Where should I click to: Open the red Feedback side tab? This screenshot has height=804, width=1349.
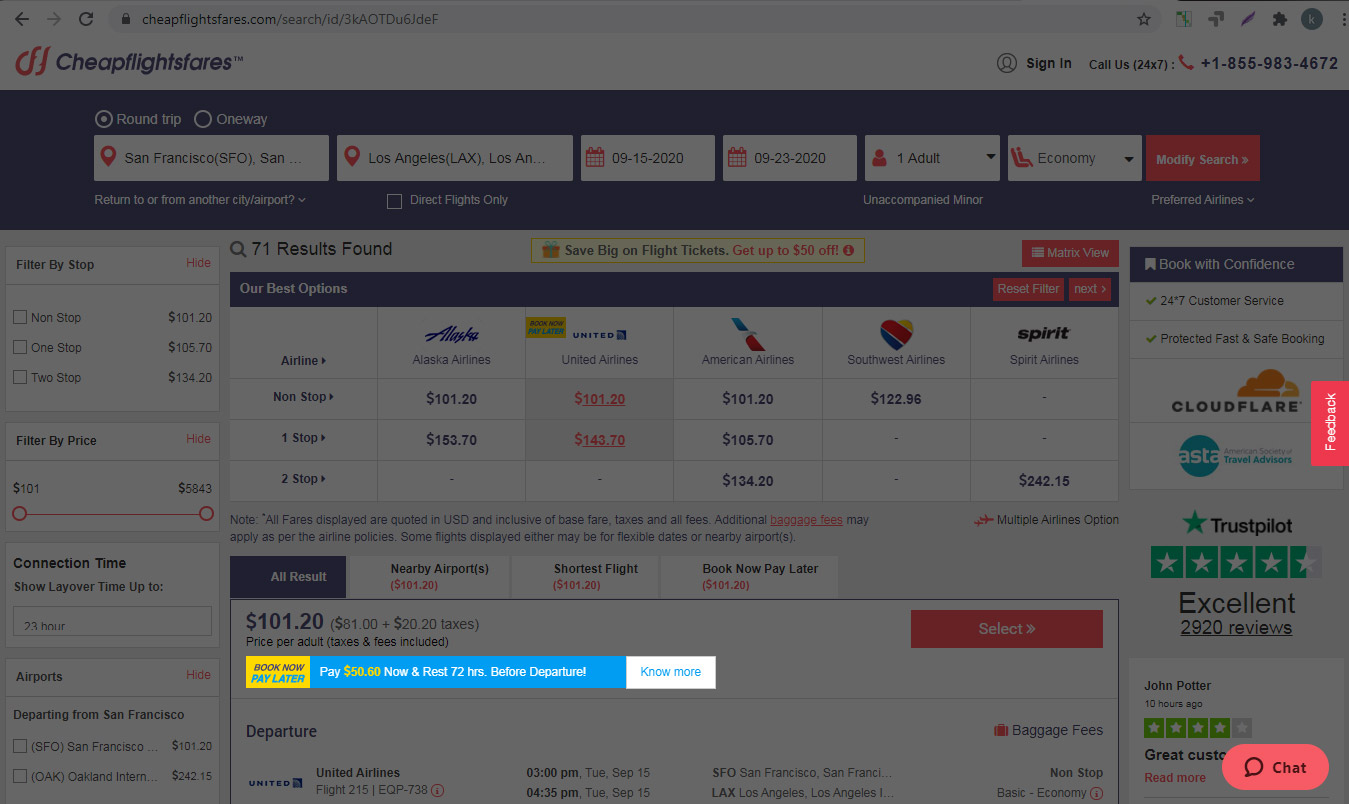(x=1330, y=422)
